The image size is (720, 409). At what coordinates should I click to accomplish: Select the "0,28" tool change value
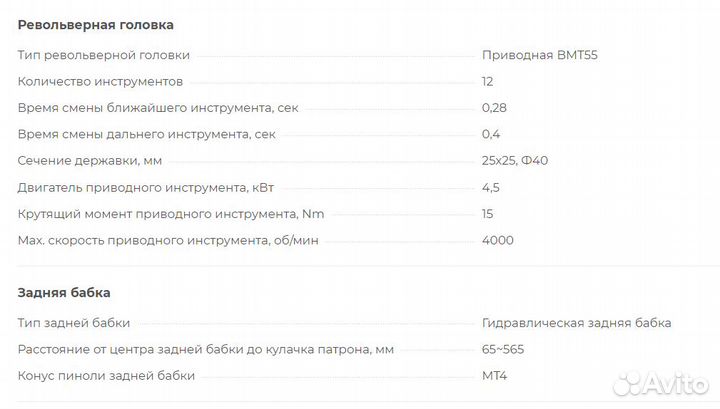(x=494, y=108)
